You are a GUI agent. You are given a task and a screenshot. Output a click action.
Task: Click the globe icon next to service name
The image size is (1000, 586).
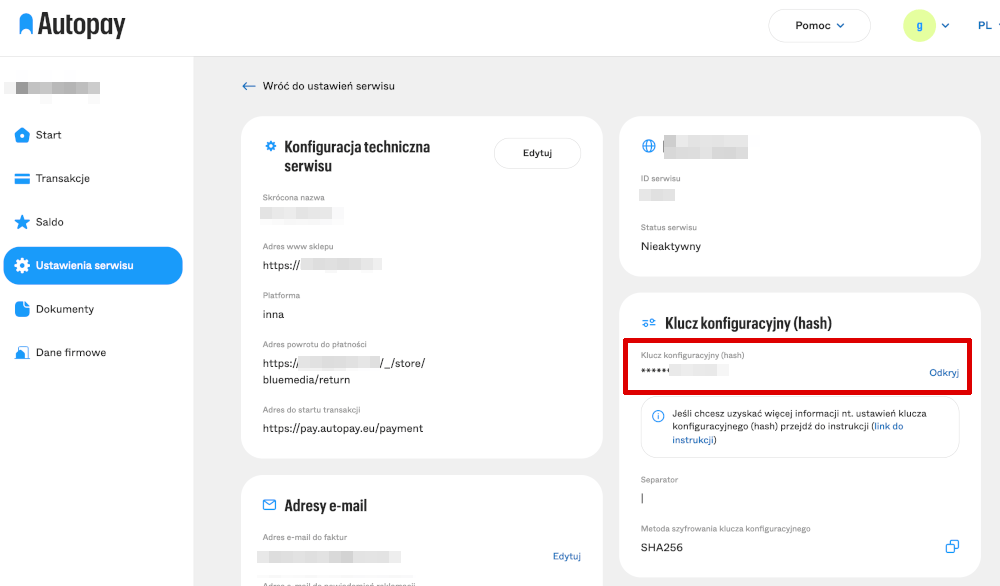[649, 147]
